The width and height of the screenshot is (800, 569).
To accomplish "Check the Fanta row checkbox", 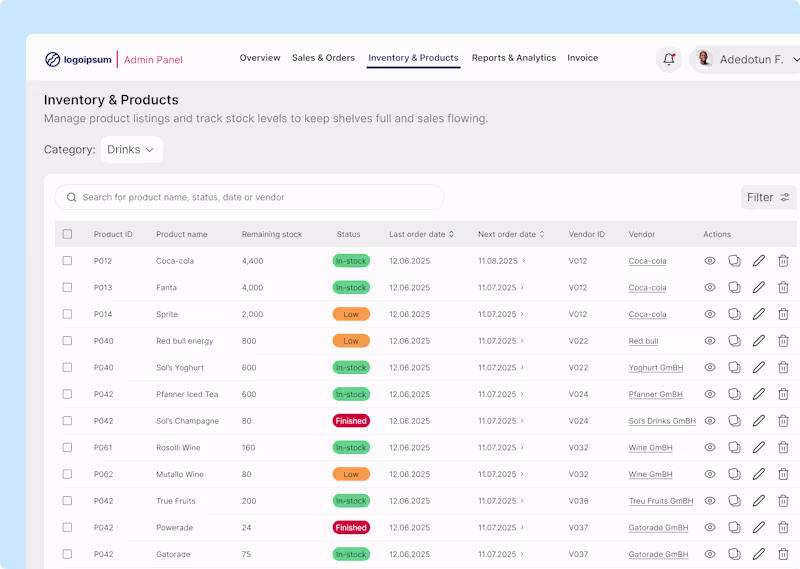I will [x=67, y=287].
